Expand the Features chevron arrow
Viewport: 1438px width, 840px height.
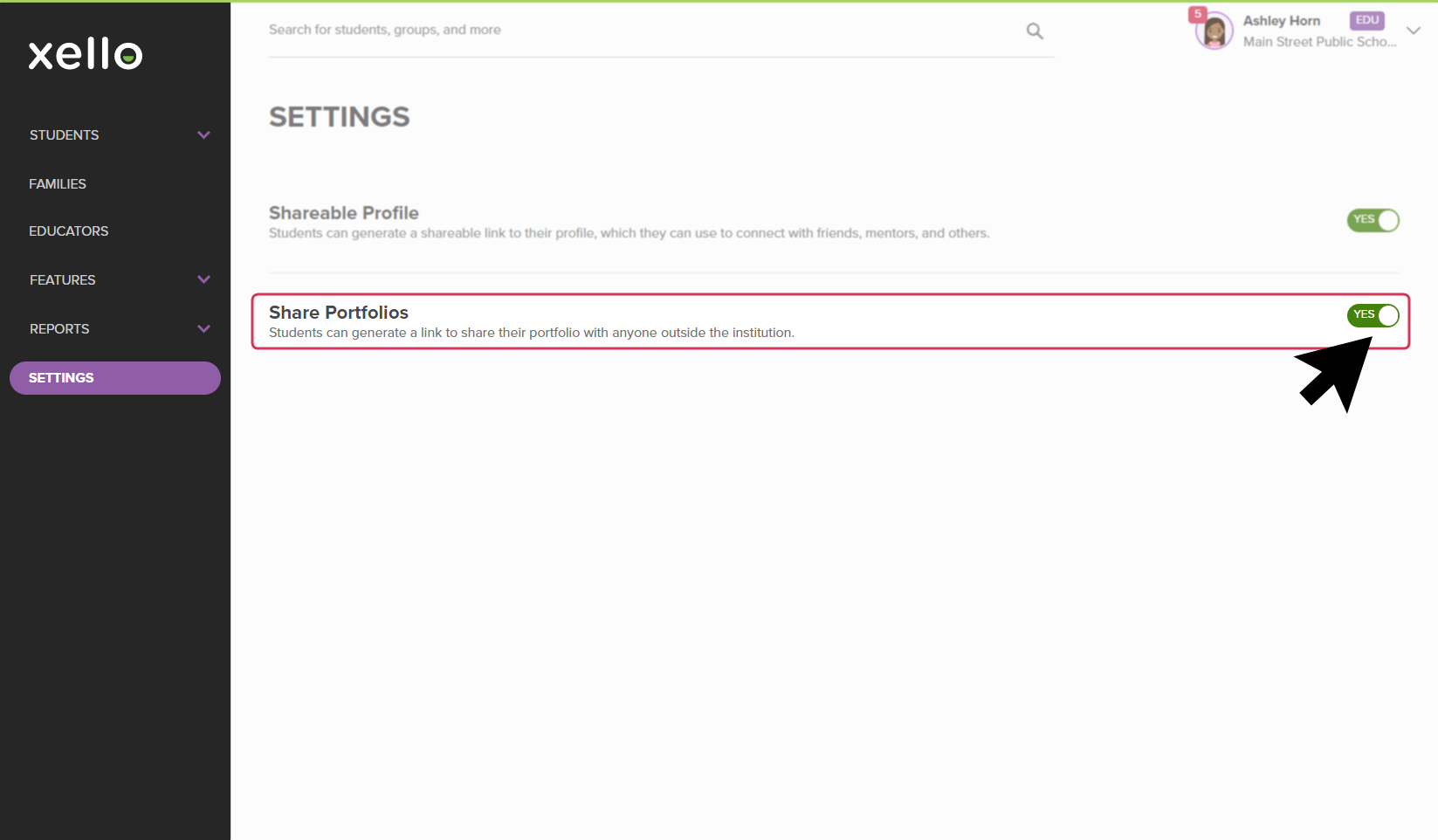(x=204, y=280)
